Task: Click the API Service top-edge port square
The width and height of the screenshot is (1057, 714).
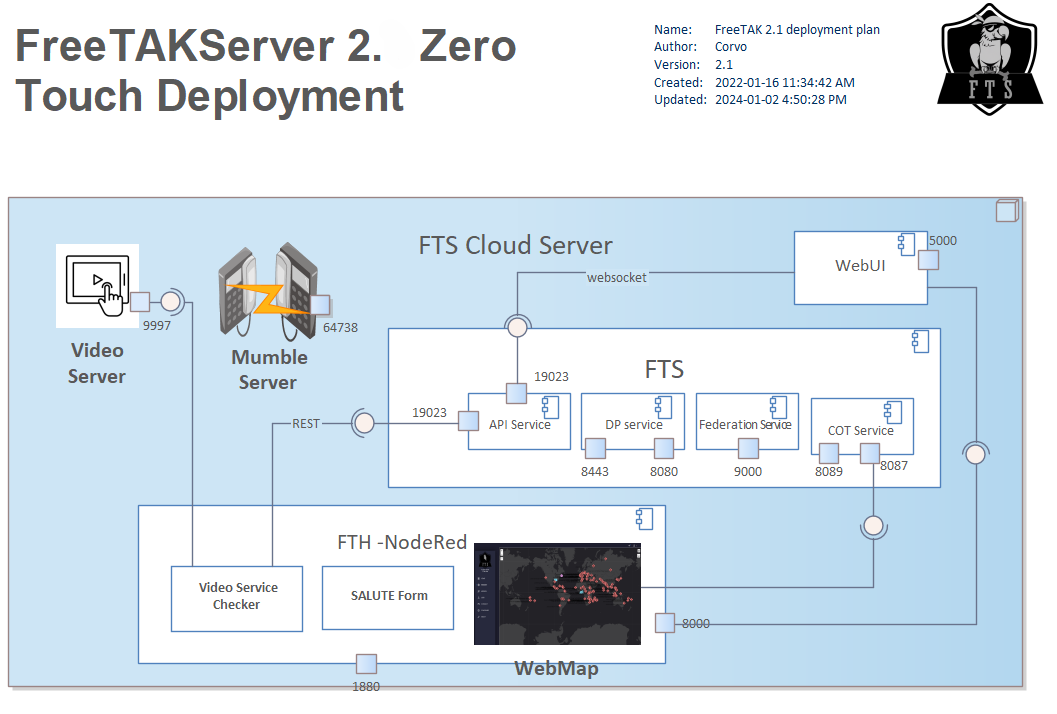Action: pos(516,393)
